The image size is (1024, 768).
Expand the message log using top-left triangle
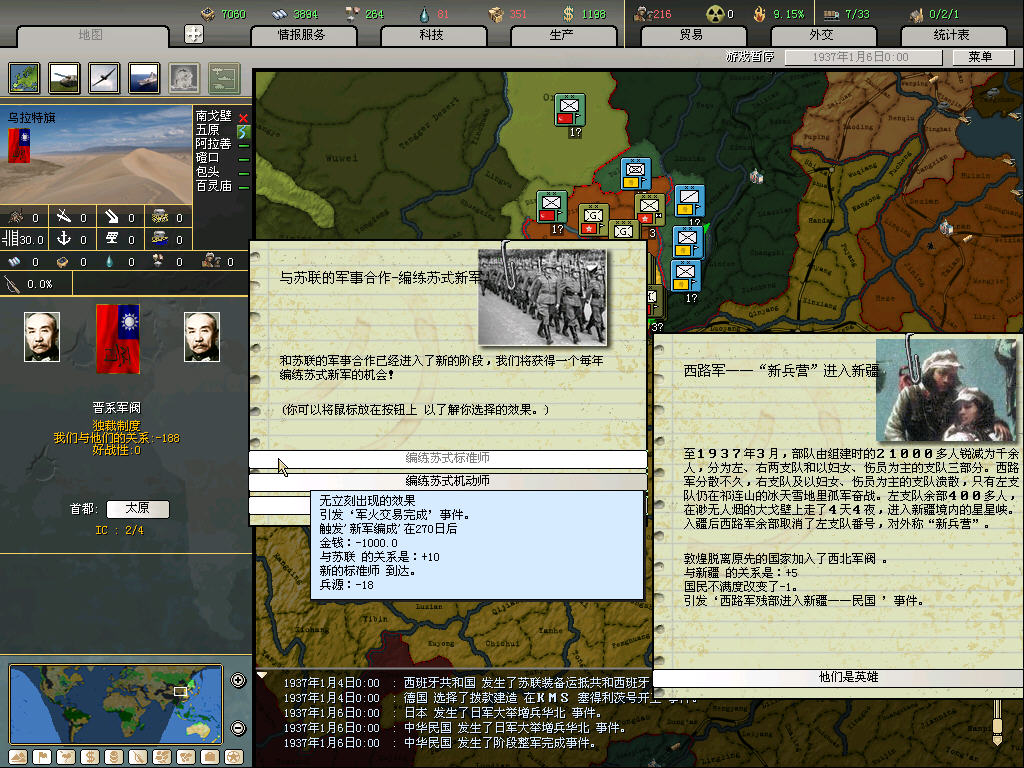tap(262, 675)
